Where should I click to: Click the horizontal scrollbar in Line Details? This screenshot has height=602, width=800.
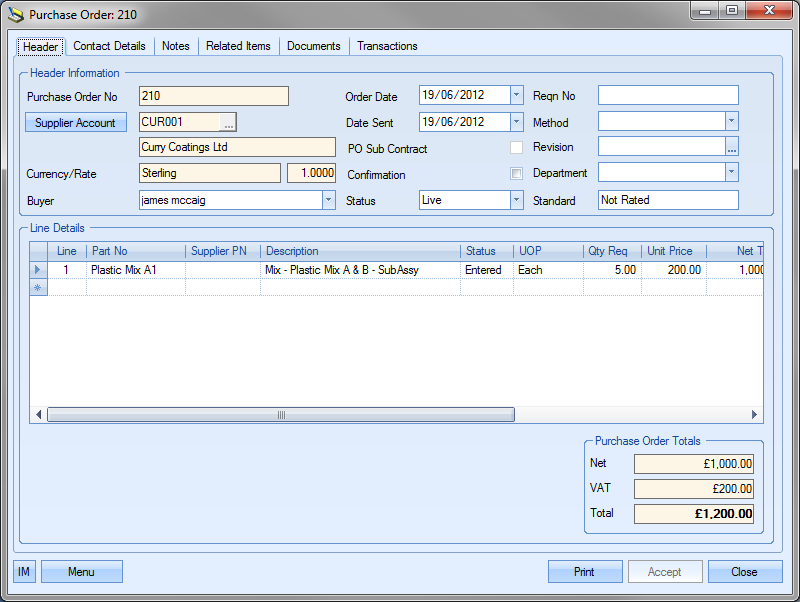coord(280,415)
